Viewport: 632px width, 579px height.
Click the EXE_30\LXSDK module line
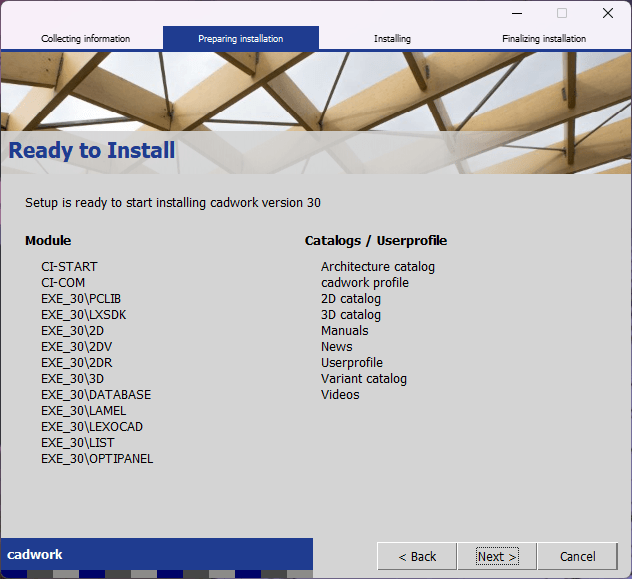83,315
